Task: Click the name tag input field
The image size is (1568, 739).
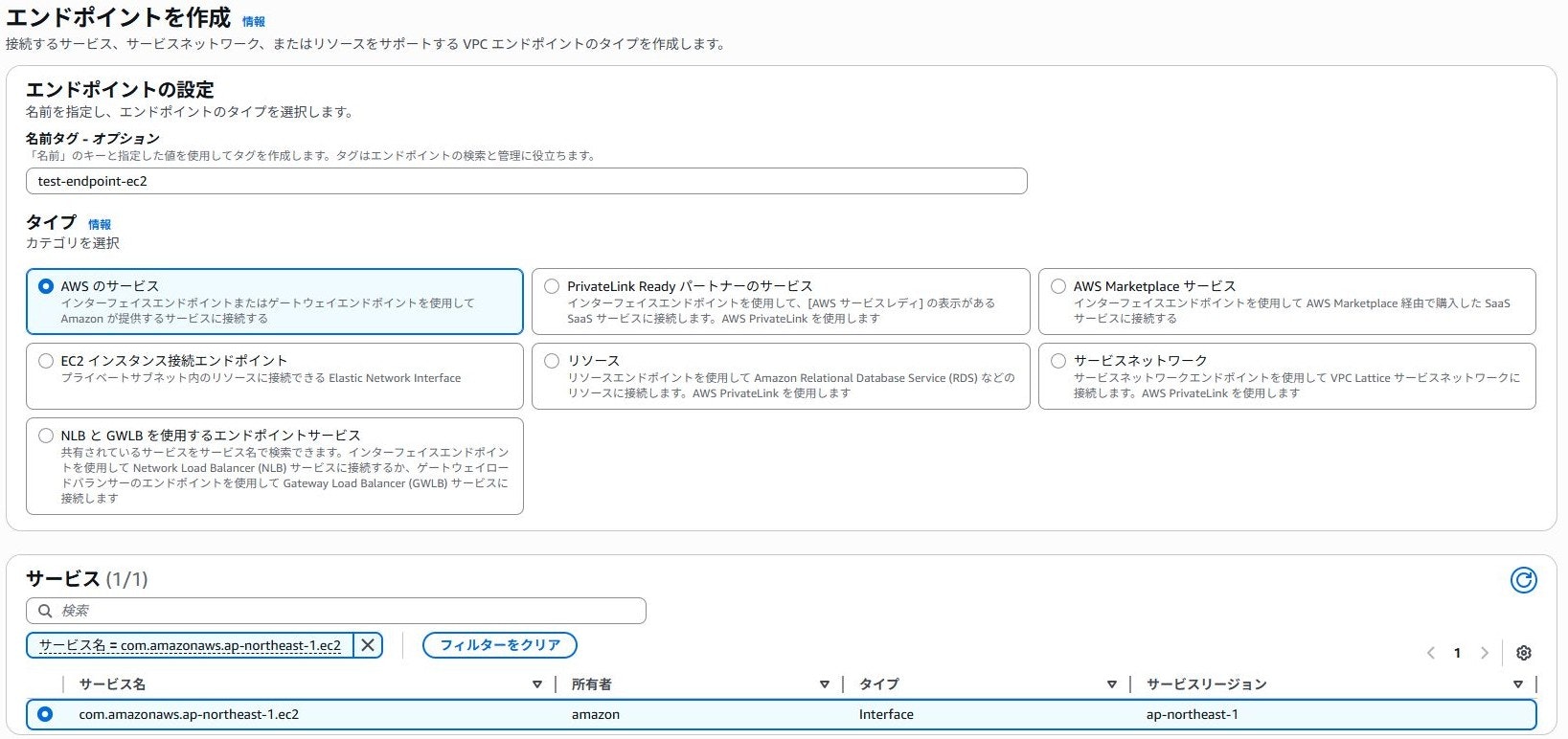Action: click(x=527, y=181)
